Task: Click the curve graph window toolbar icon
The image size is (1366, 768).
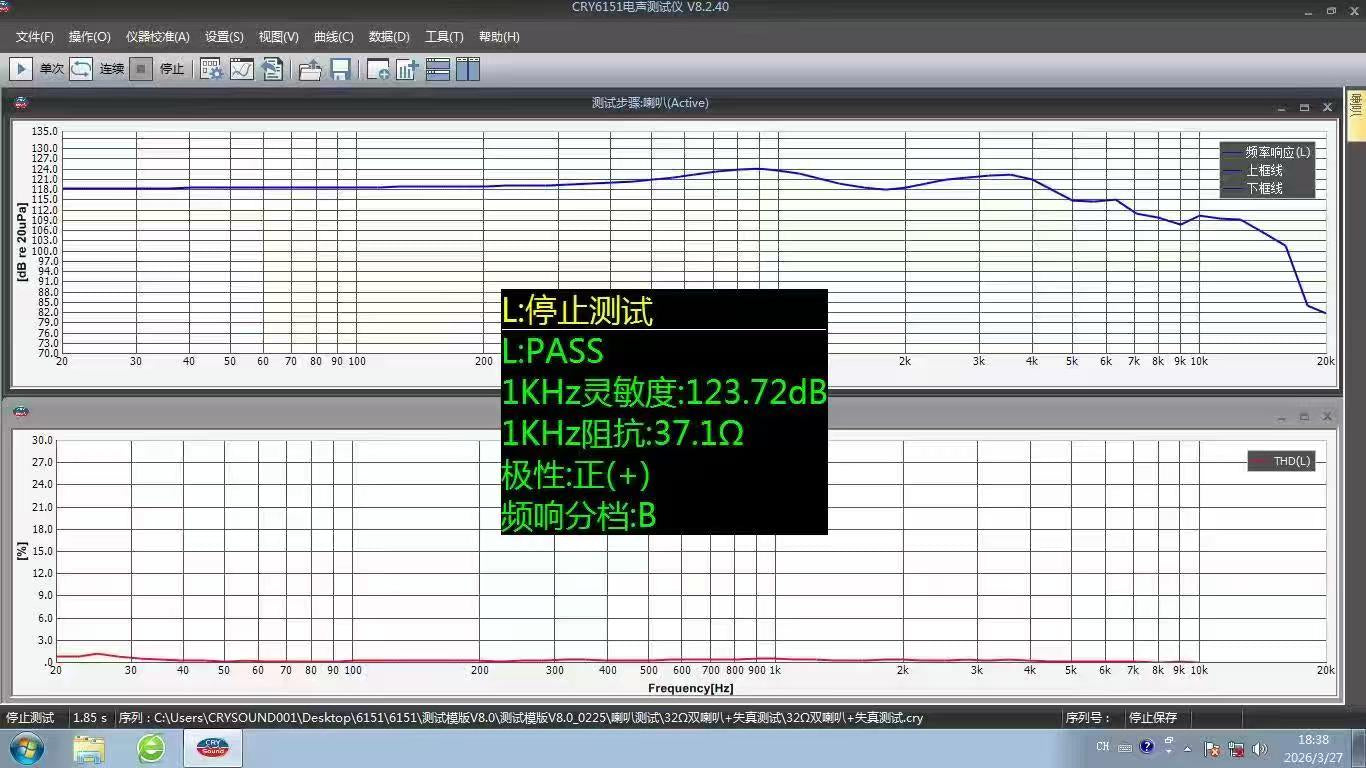Action: point(242,69)
